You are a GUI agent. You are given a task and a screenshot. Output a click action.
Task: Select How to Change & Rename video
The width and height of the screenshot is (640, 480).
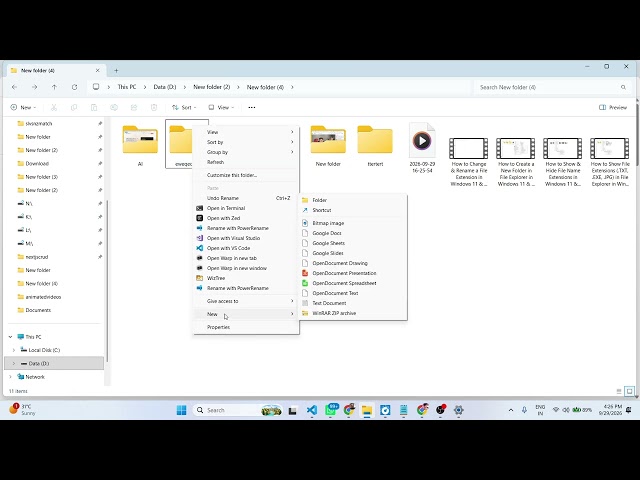click(x=469, y=162)
